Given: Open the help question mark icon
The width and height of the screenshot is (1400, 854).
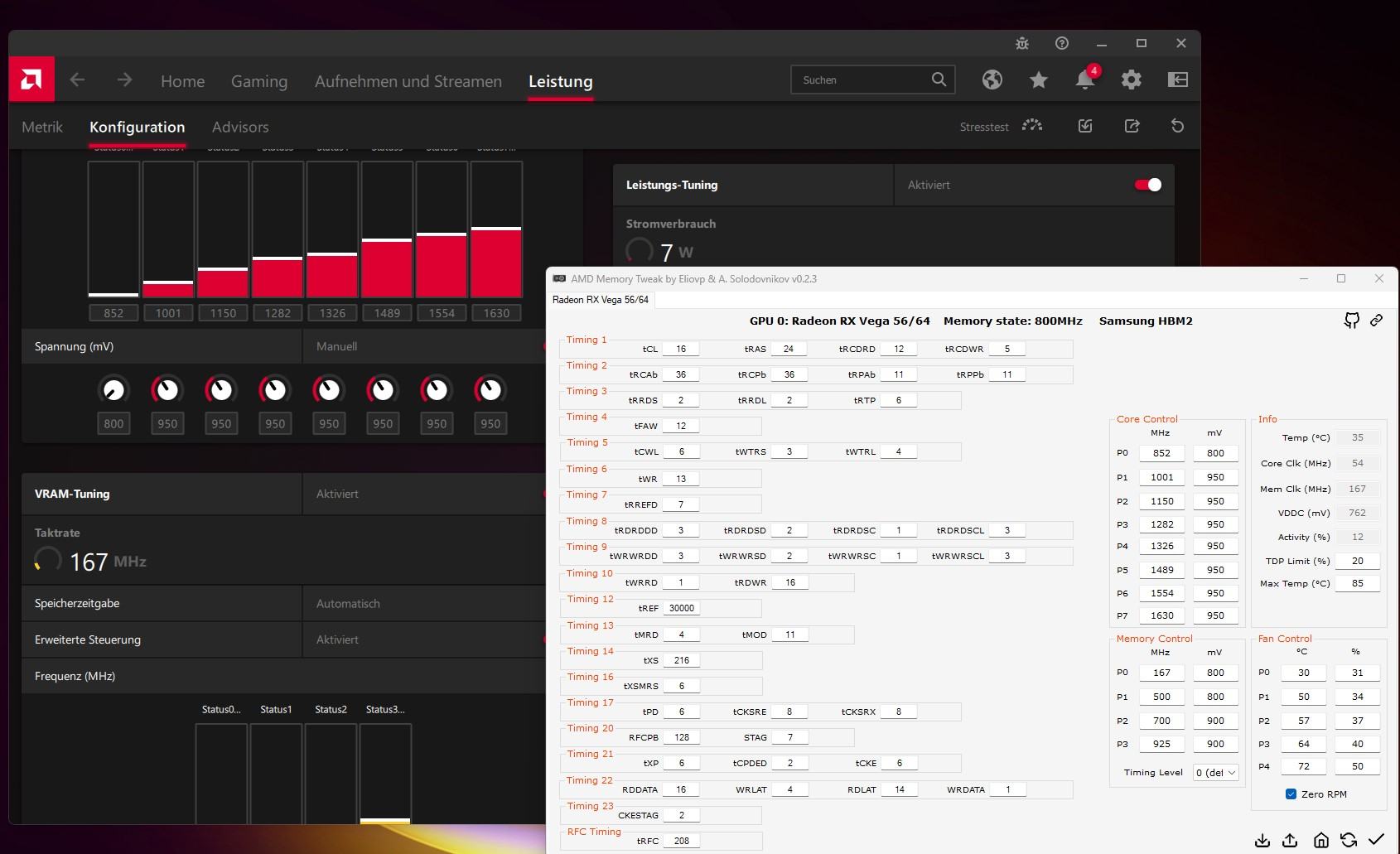Looking at the screenshot, I should click(1062, 43).
